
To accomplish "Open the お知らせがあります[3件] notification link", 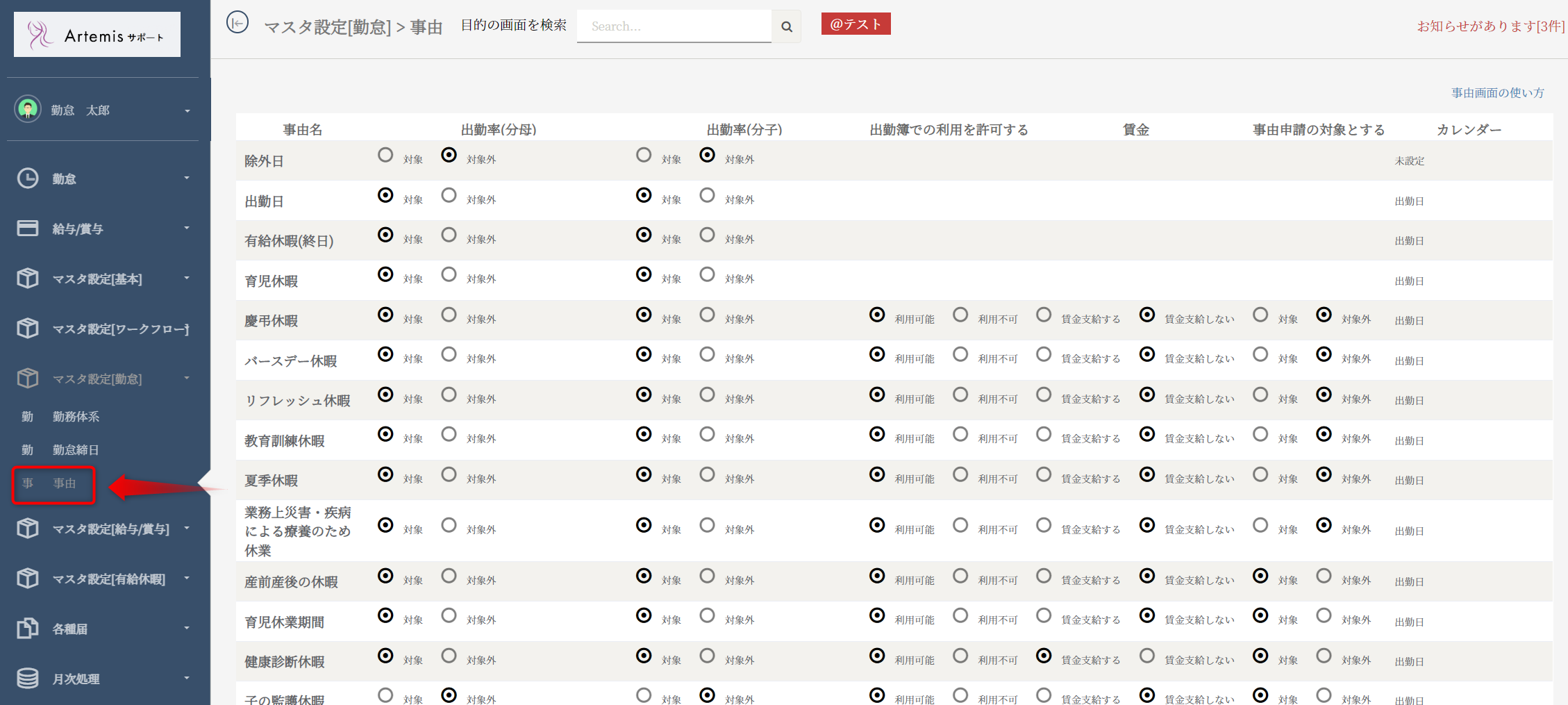I will (x=1490, y=26).
